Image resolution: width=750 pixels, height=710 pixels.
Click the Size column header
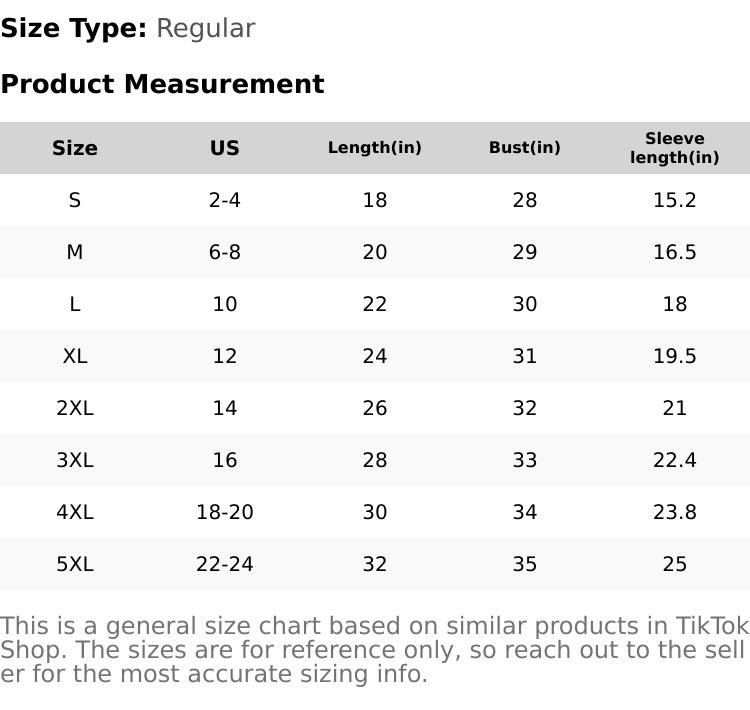(x=75, y=148)
